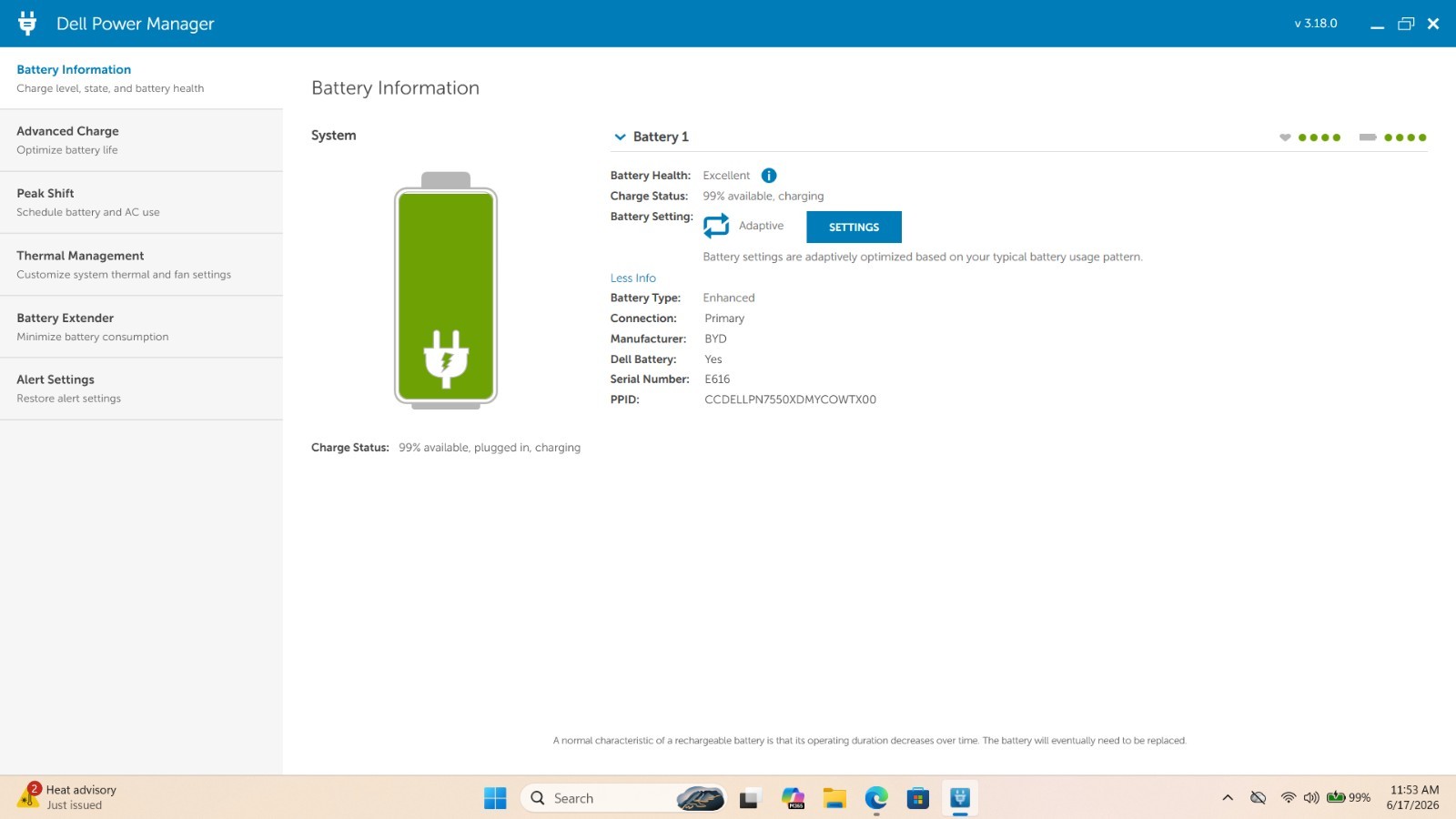The image size is (1456, 819).
Task: Launch Microsoft 365 Copilot from taskbar
Action: 793,798
